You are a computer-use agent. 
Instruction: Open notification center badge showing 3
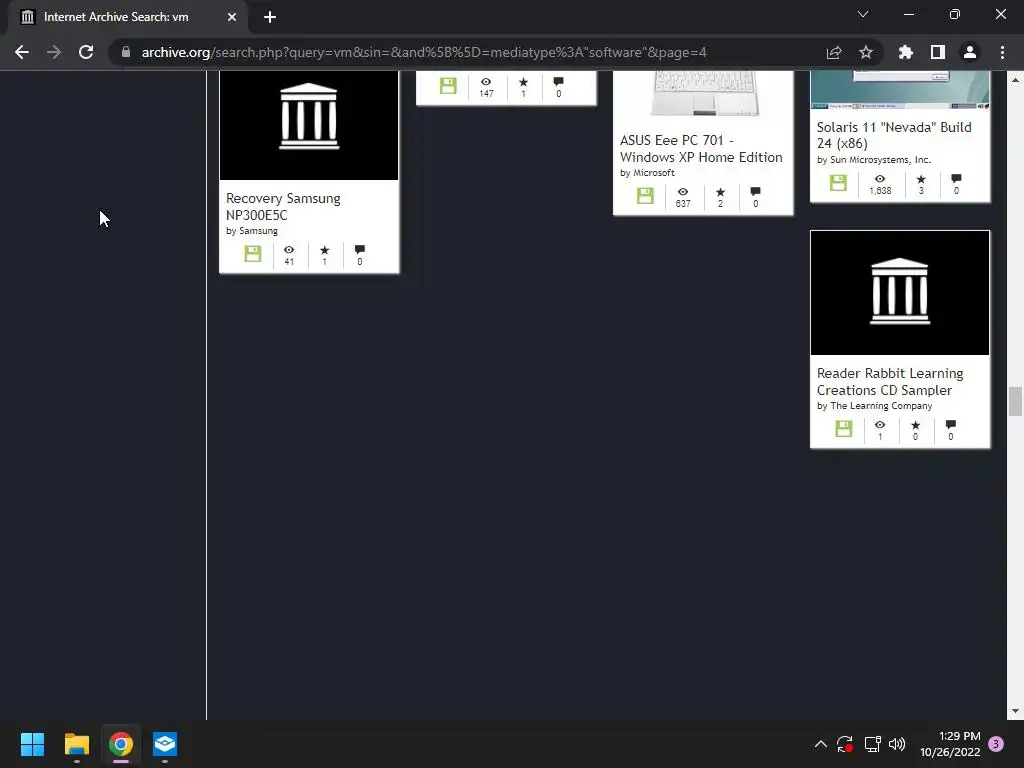click(996, 744)
